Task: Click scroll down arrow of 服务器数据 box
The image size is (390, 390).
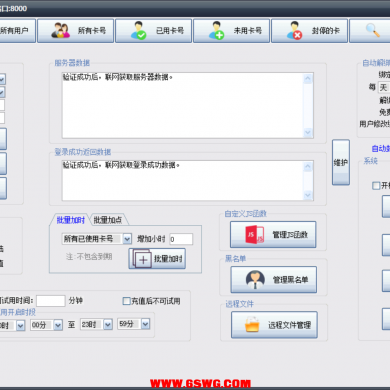Action: point(308,132)
